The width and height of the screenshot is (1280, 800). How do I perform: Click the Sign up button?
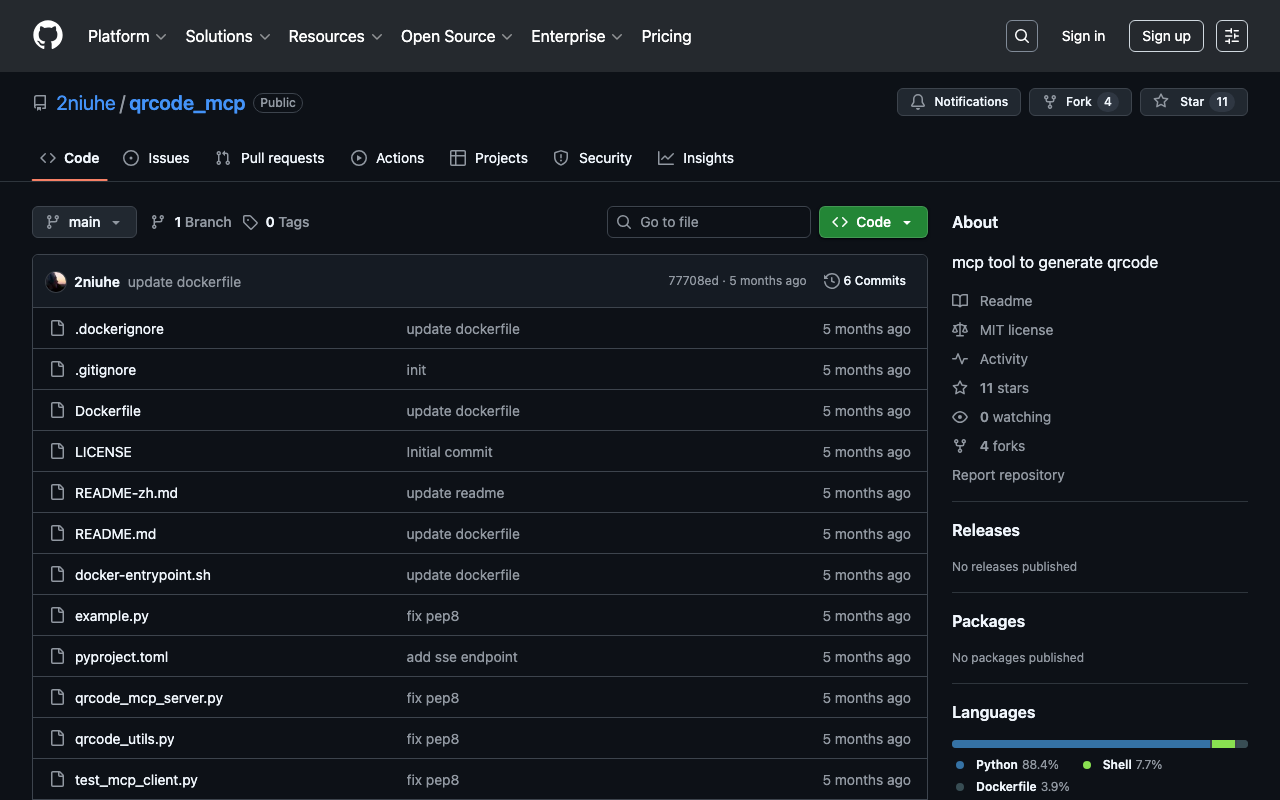tap(1166, 36)
